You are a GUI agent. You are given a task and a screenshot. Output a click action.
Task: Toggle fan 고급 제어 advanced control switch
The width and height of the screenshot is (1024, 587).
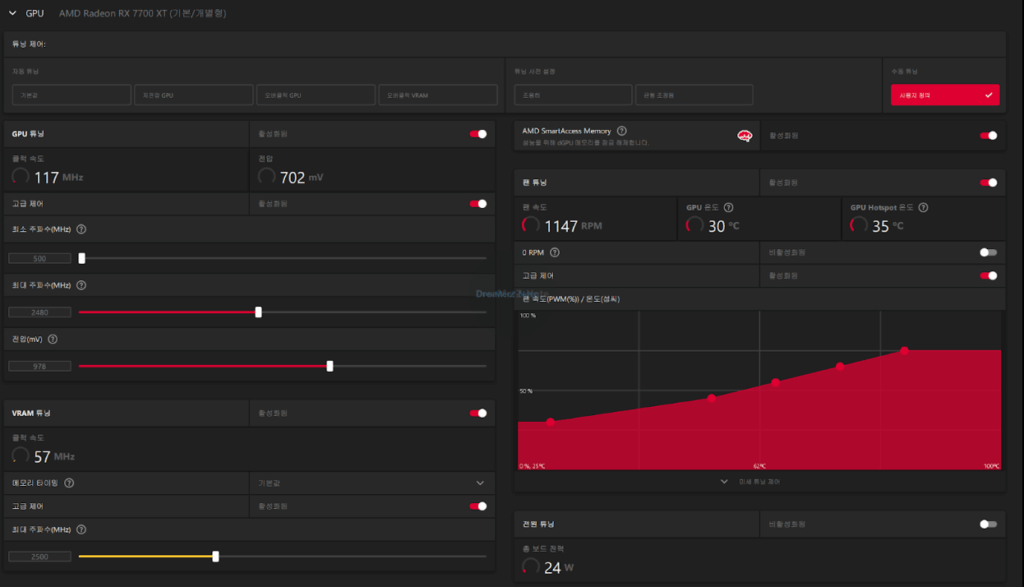click(x=988, y=276)
